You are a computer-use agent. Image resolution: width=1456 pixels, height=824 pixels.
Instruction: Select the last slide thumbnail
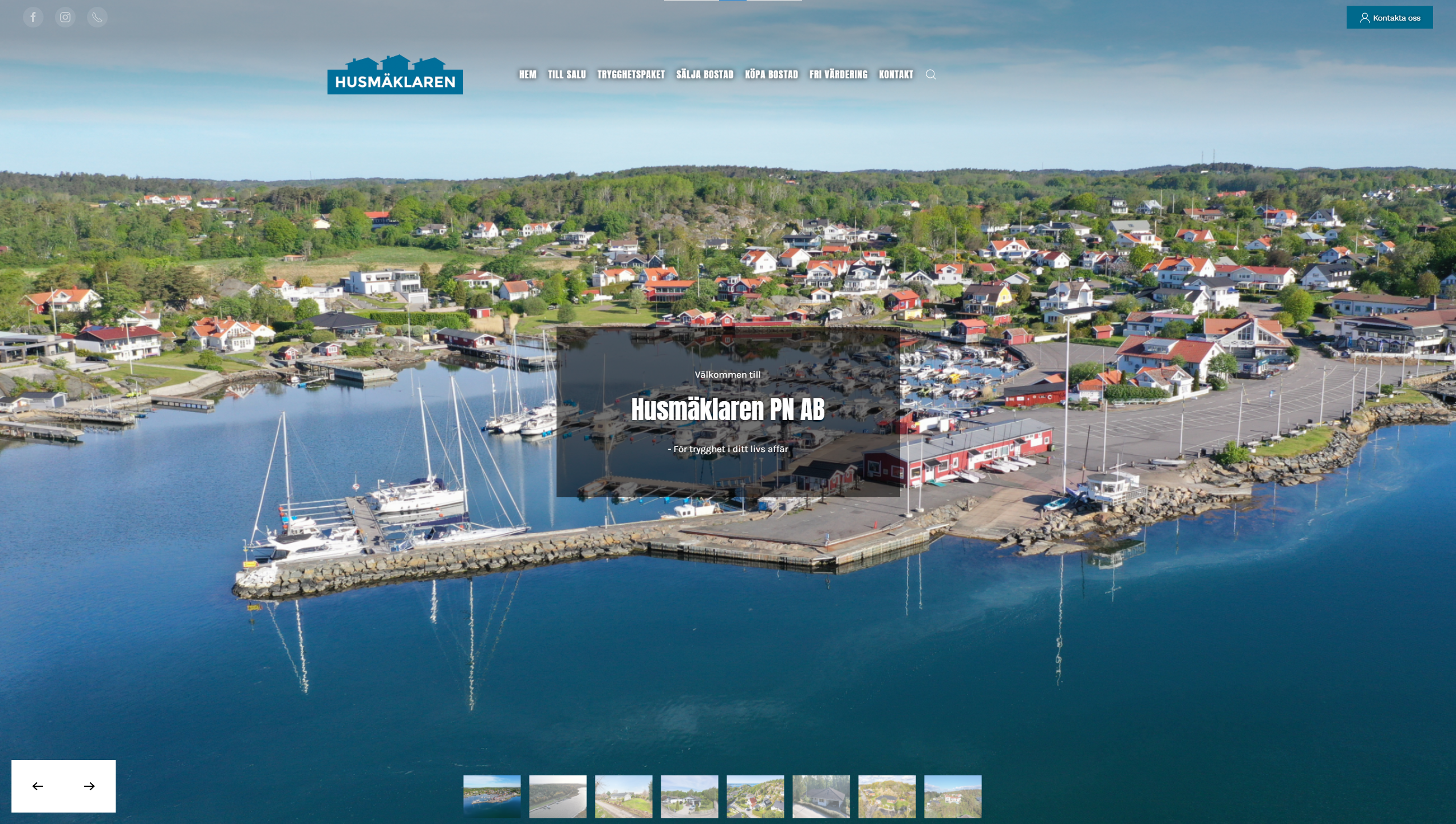click(x=953, y=797)
